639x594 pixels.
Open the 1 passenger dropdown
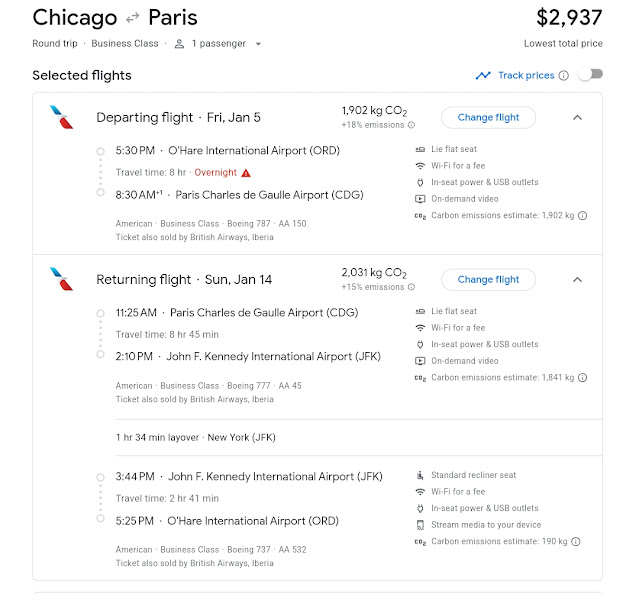pyautogui.click(x=258, y=44)
